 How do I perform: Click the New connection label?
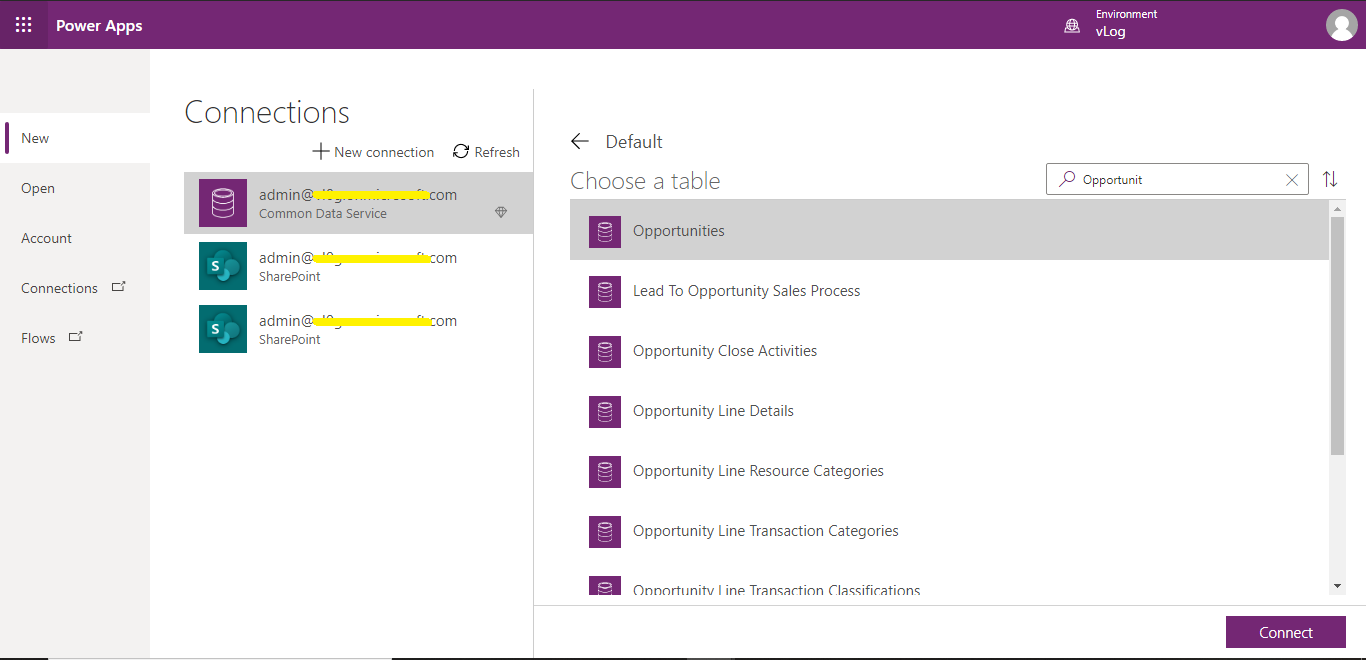pos(384,152)
